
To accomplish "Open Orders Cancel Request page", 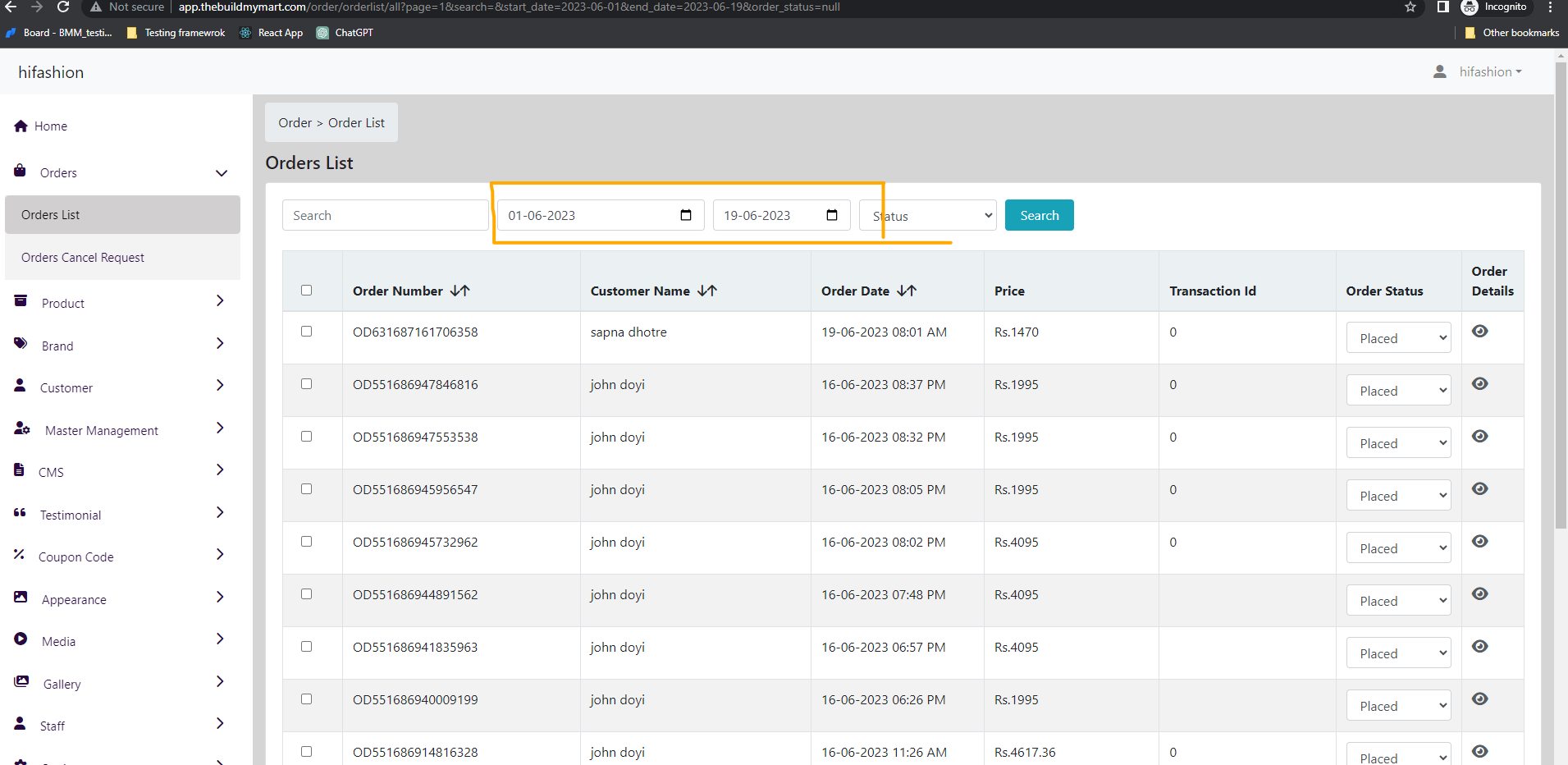I will pos(122,258).
